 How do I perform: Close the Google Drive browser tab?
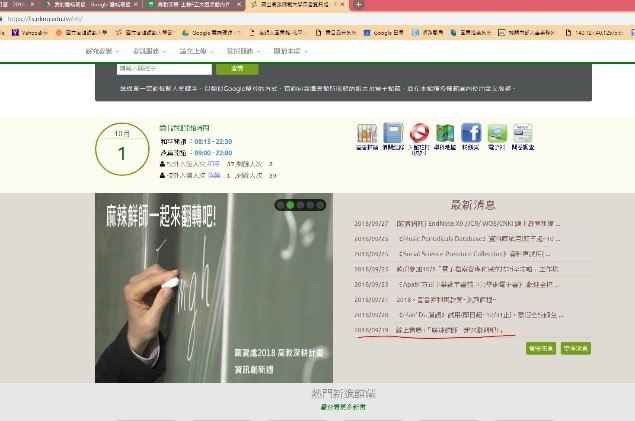tap(135, 4)
